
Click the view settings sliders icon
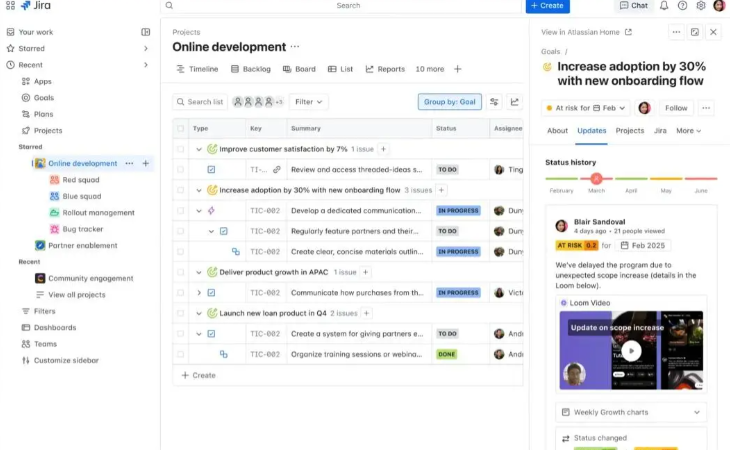(494, 102)
